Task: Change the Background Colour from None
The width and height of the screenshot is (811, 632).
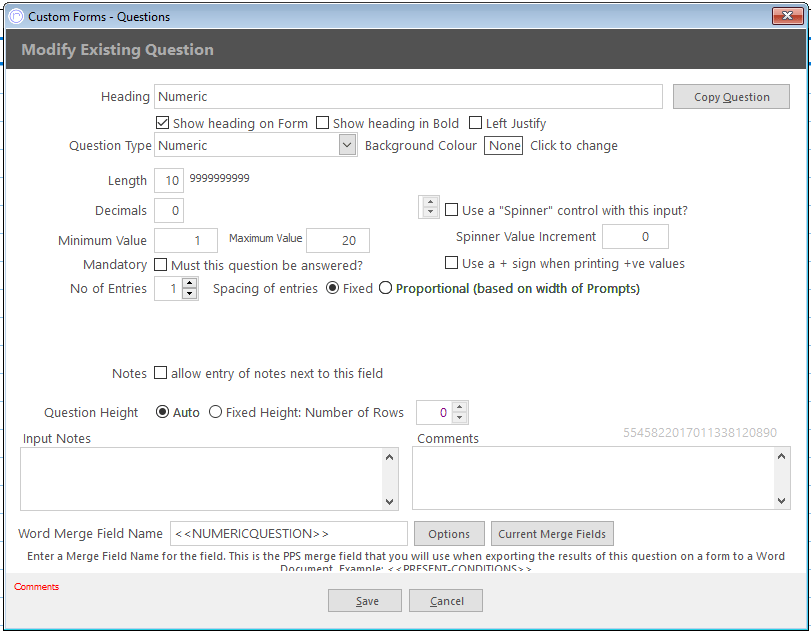Action: [x=503, y=145]
